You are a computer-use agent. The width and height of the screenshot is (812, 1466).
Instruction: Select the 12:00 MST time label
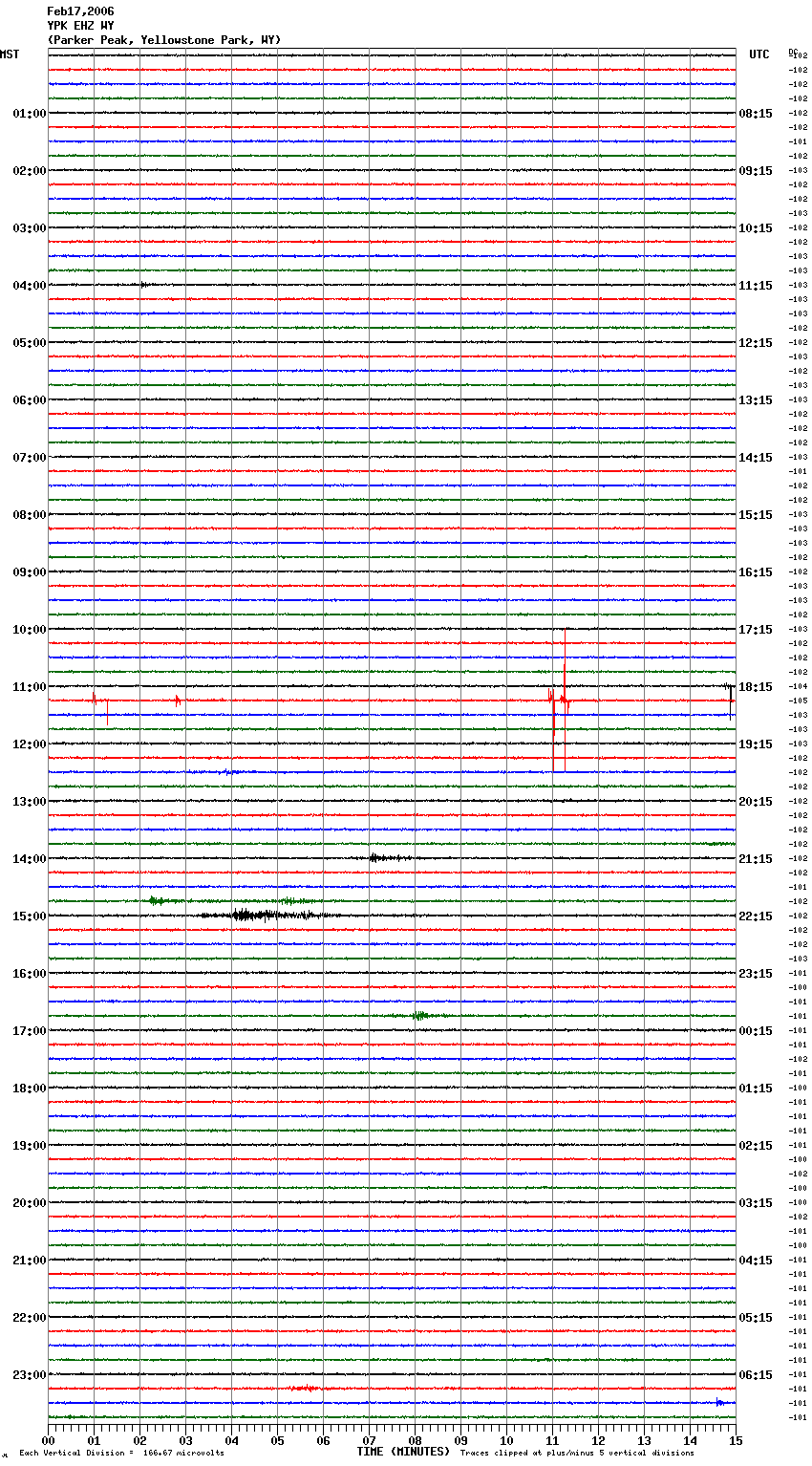(29, 744)
